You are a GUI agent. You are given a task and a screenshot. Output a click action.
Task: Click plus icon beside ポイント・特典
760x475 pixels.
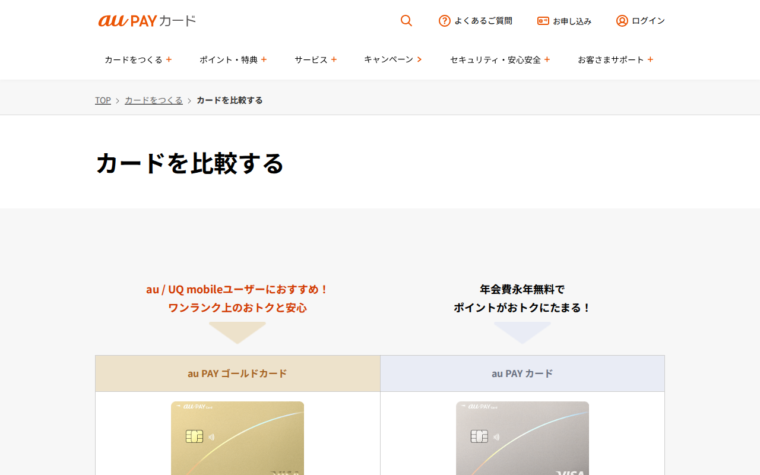[264, 60]
